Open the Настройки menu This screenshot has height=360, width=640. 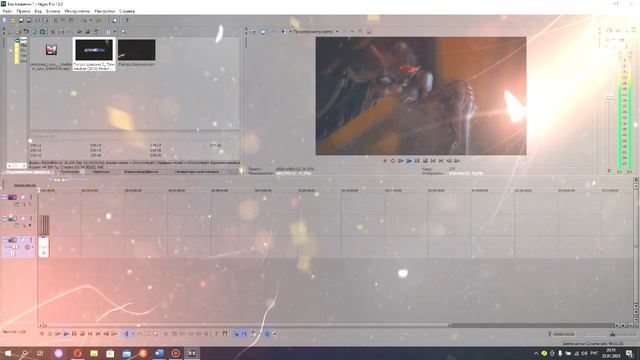(104, 11)
